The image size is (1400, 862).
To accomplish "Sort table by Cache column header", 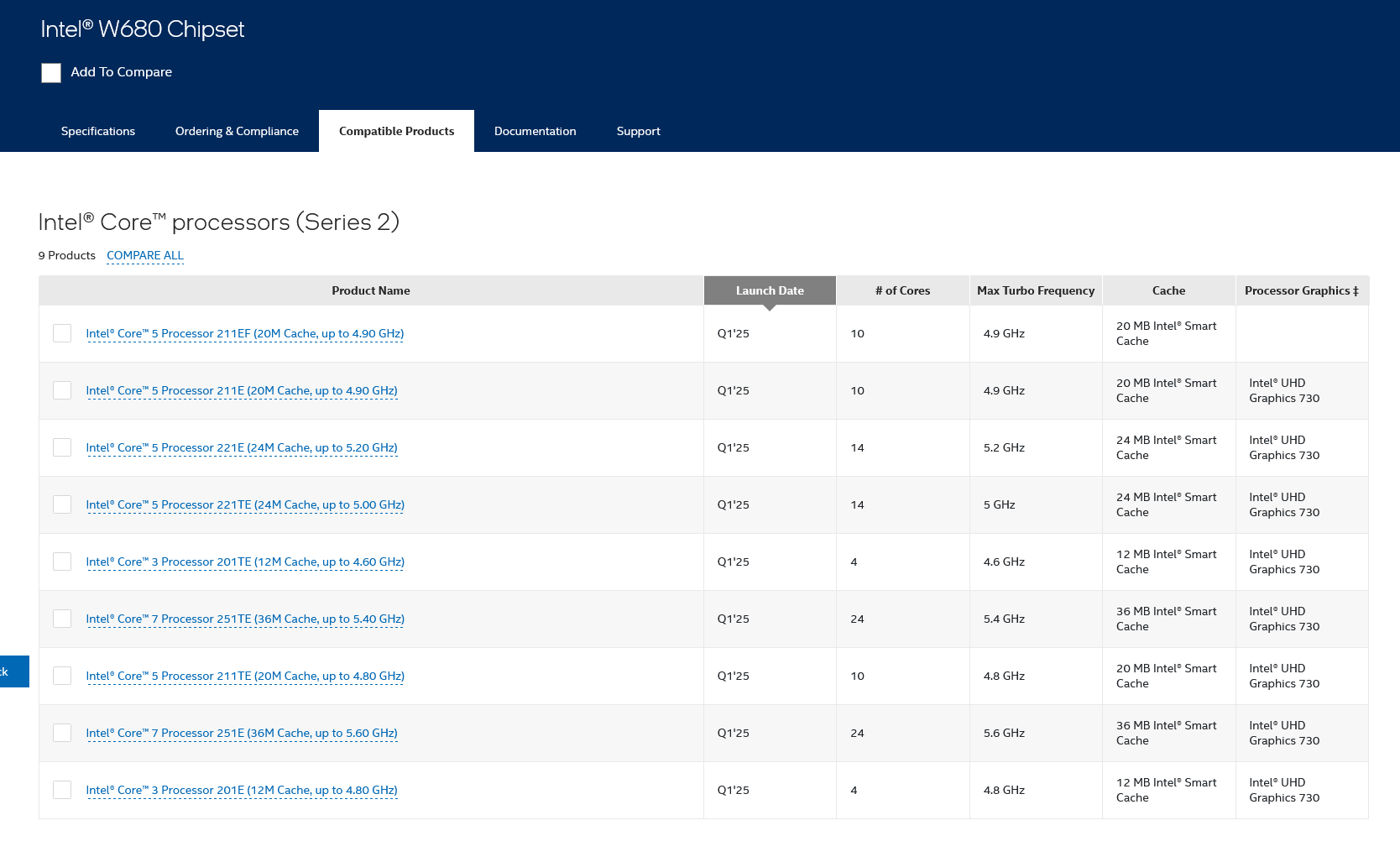I will [1168, 290].
